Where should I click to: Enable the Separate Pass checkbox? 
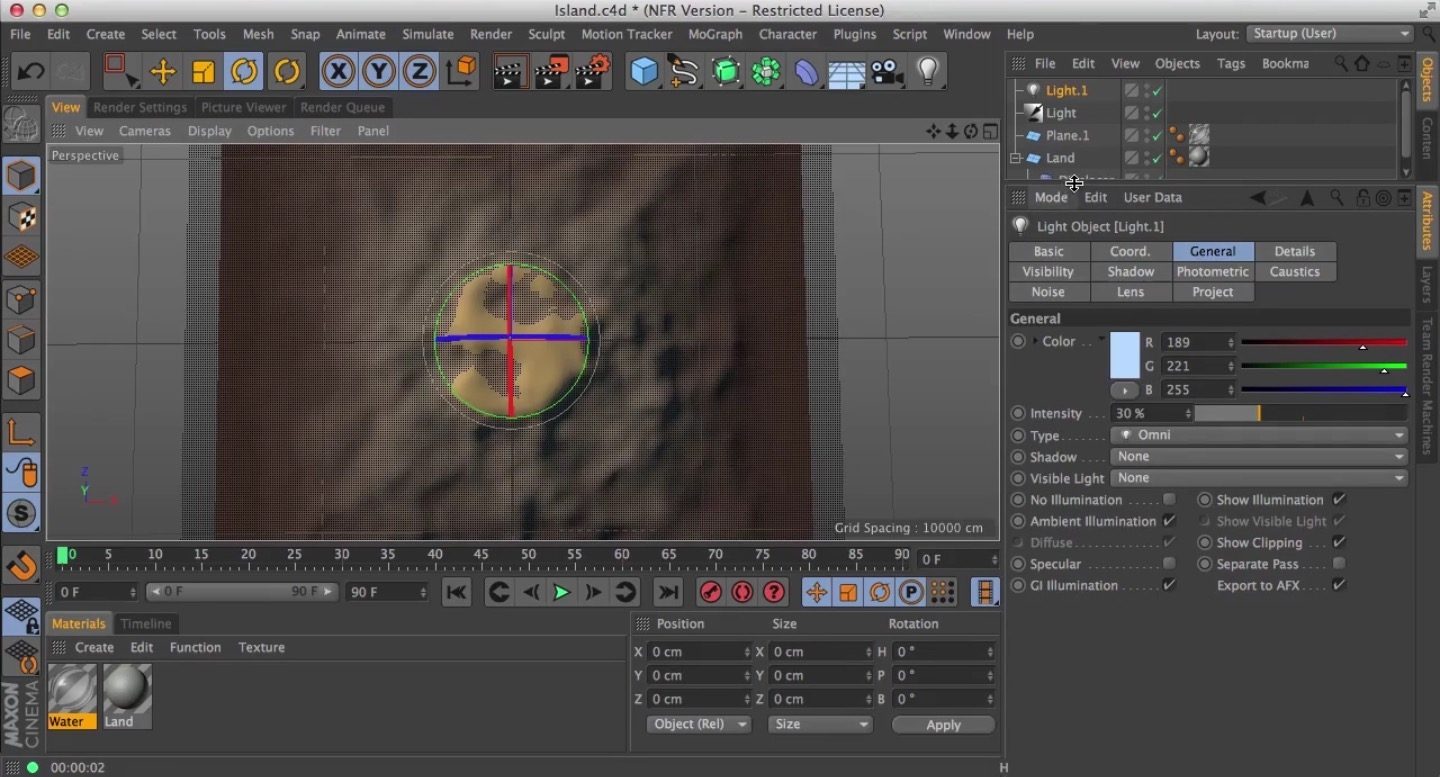tap(1339, 564)
